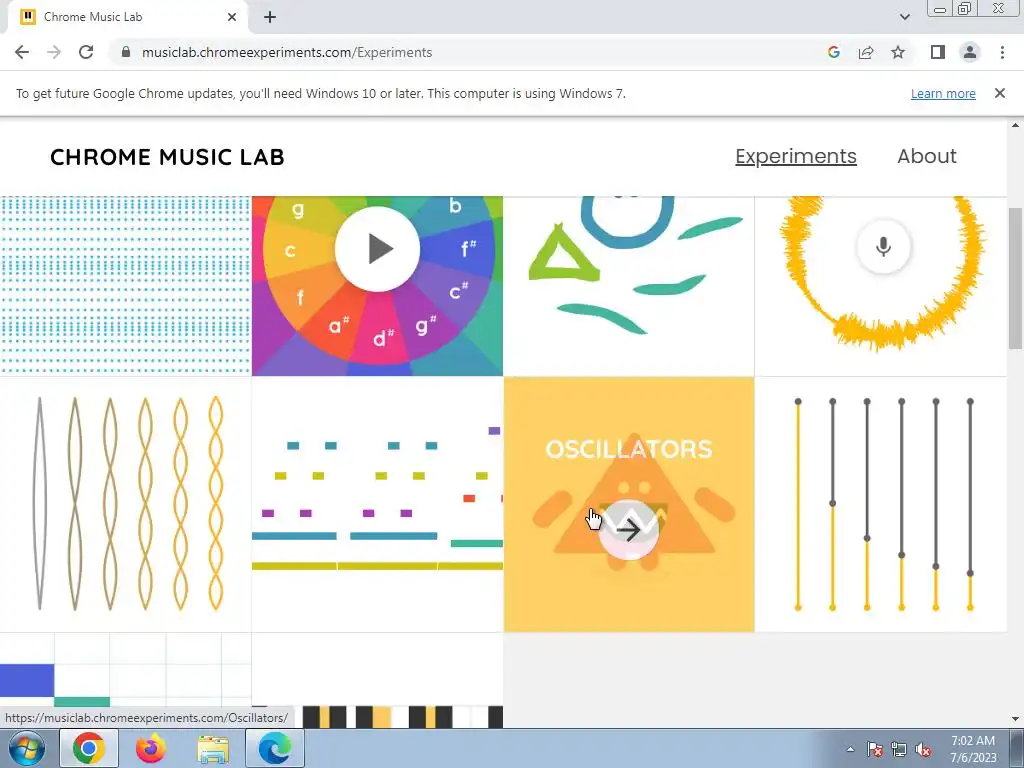This screenshot has width=1024, height=768.
Task: Open a new browser tab
Action: pyautogui.click(x=270, y=17)
